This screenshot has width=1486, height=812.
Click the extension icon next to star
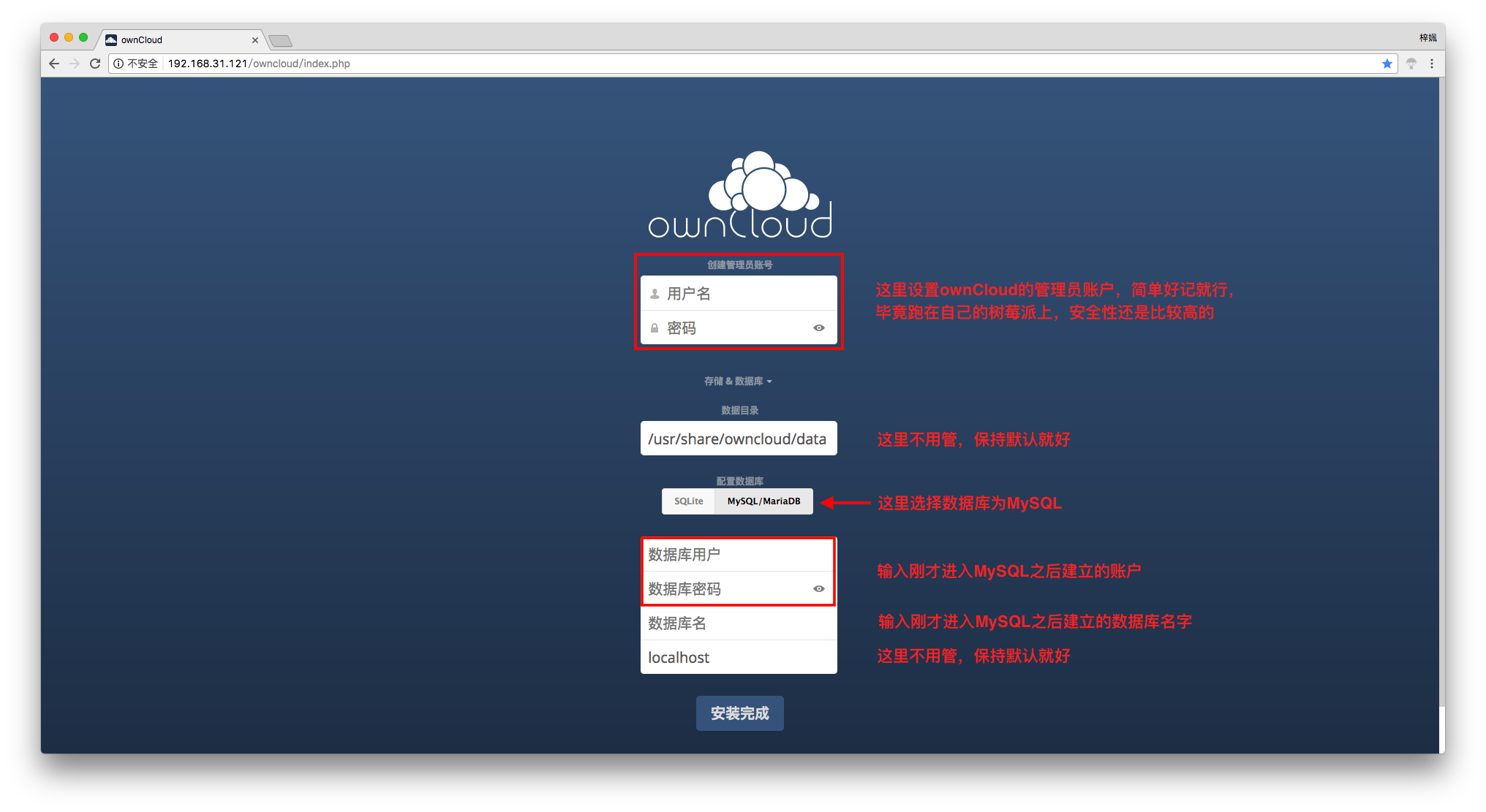(x=1411, y=64)
